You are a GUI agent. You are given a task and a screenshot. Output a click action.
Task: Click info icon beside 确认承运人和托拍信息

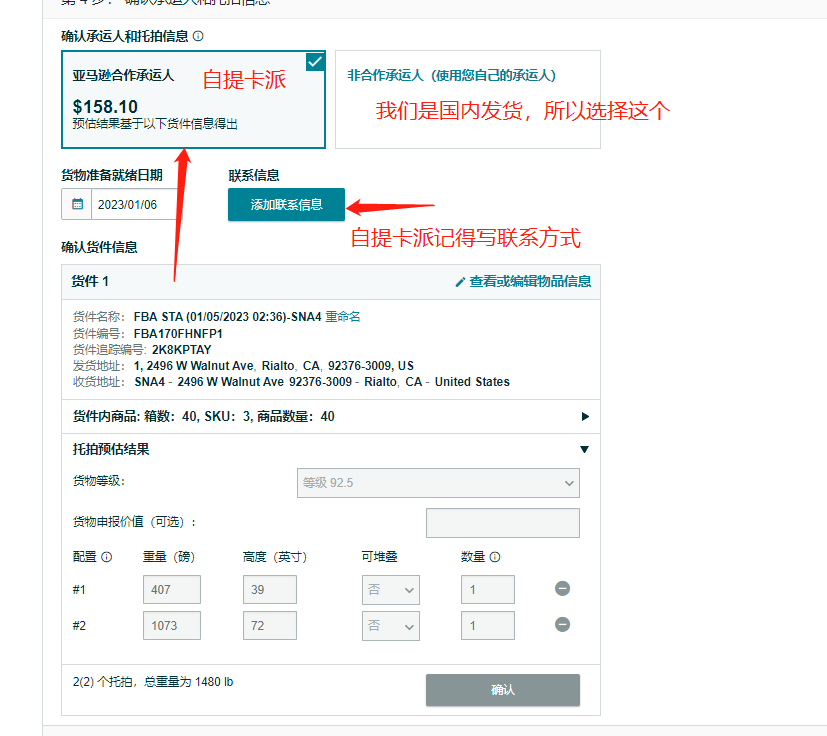[198, 36]
